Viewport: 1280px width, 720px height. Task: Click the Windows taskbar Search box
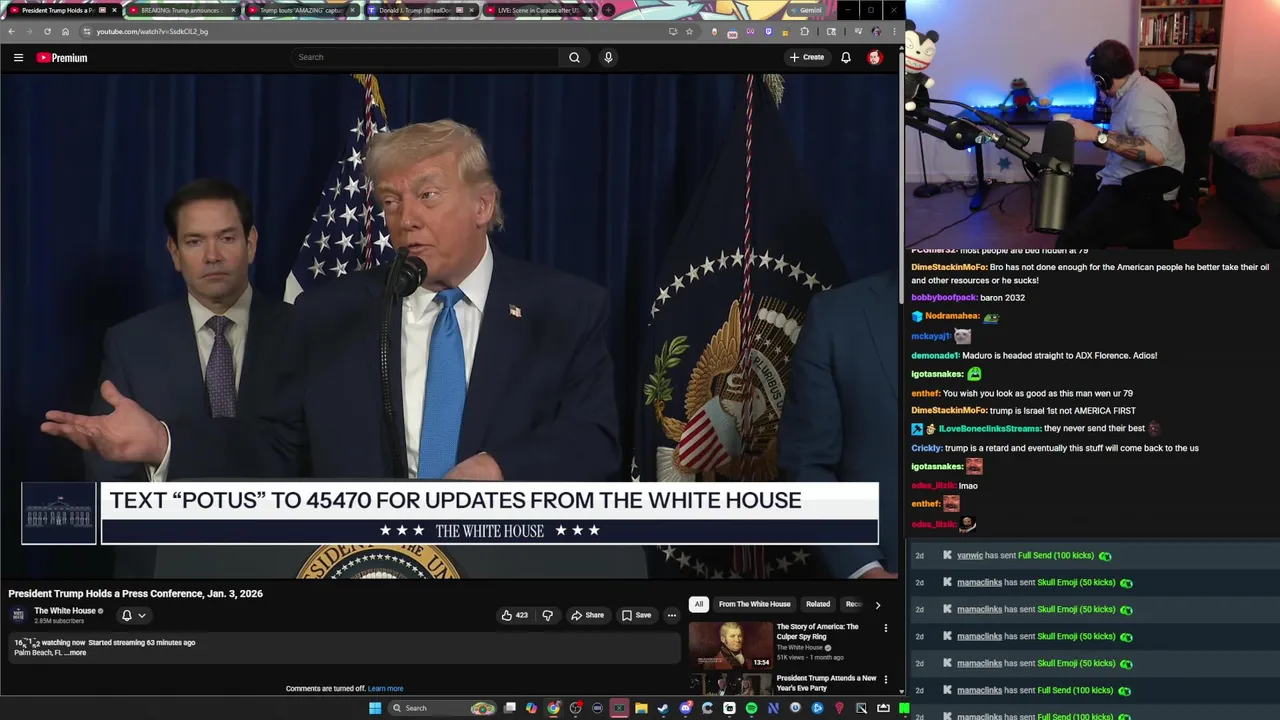(441, 708)
